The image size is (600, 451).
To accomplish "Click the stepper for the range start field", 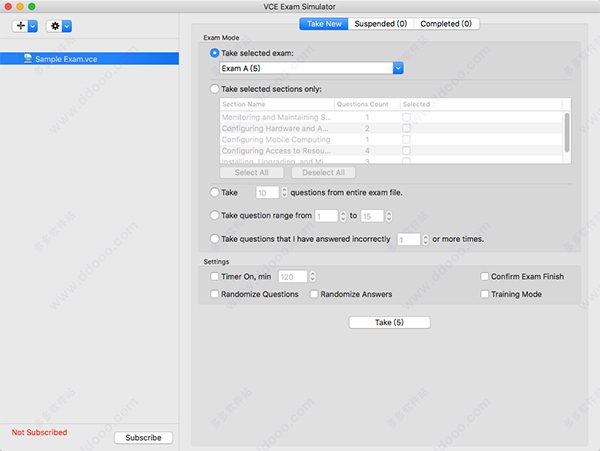I will click(x=343, y=216).
